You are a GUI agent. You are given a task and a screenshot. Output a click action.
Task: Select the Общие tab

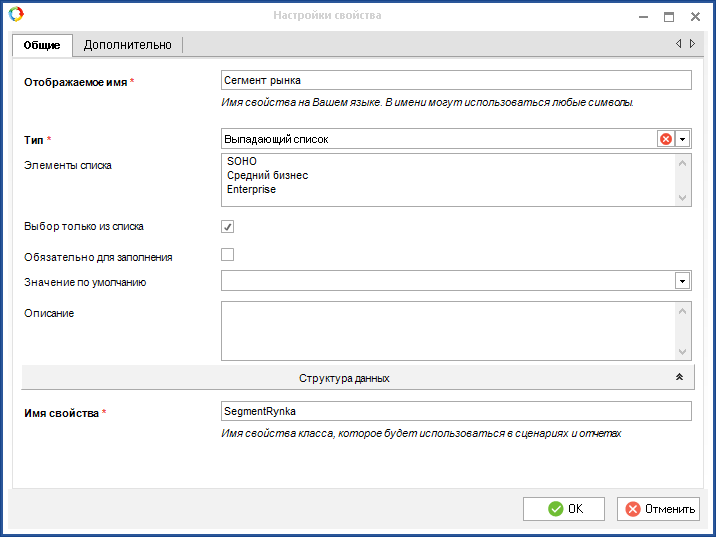pos(42,45)
